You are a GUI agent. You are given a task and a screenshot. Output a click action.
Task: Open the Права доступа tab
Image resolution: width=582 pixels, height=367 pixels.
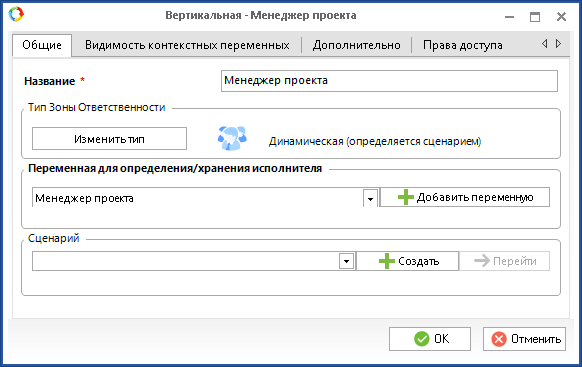pyautogui.click(x=462, y=45)
